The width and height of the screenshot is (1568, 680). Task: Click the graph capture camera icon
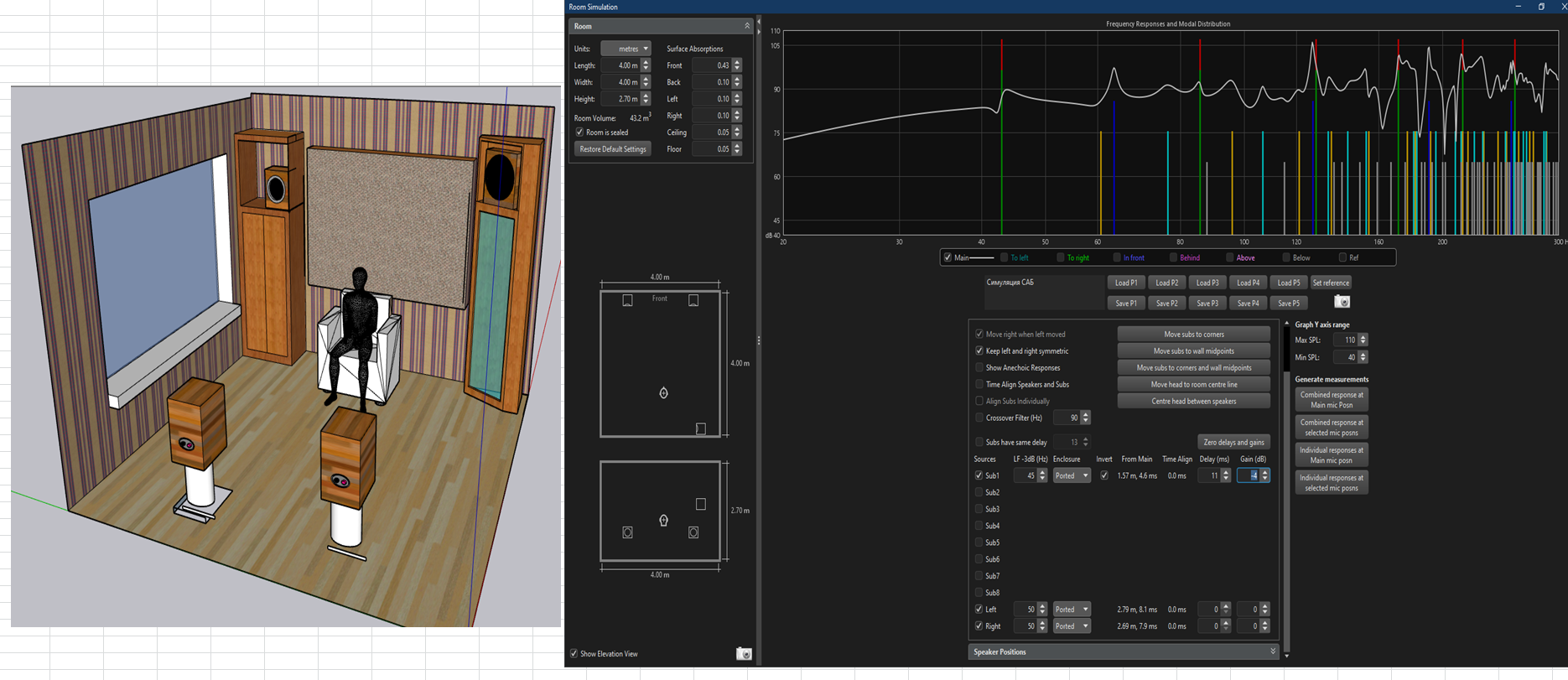point(1342,302)
